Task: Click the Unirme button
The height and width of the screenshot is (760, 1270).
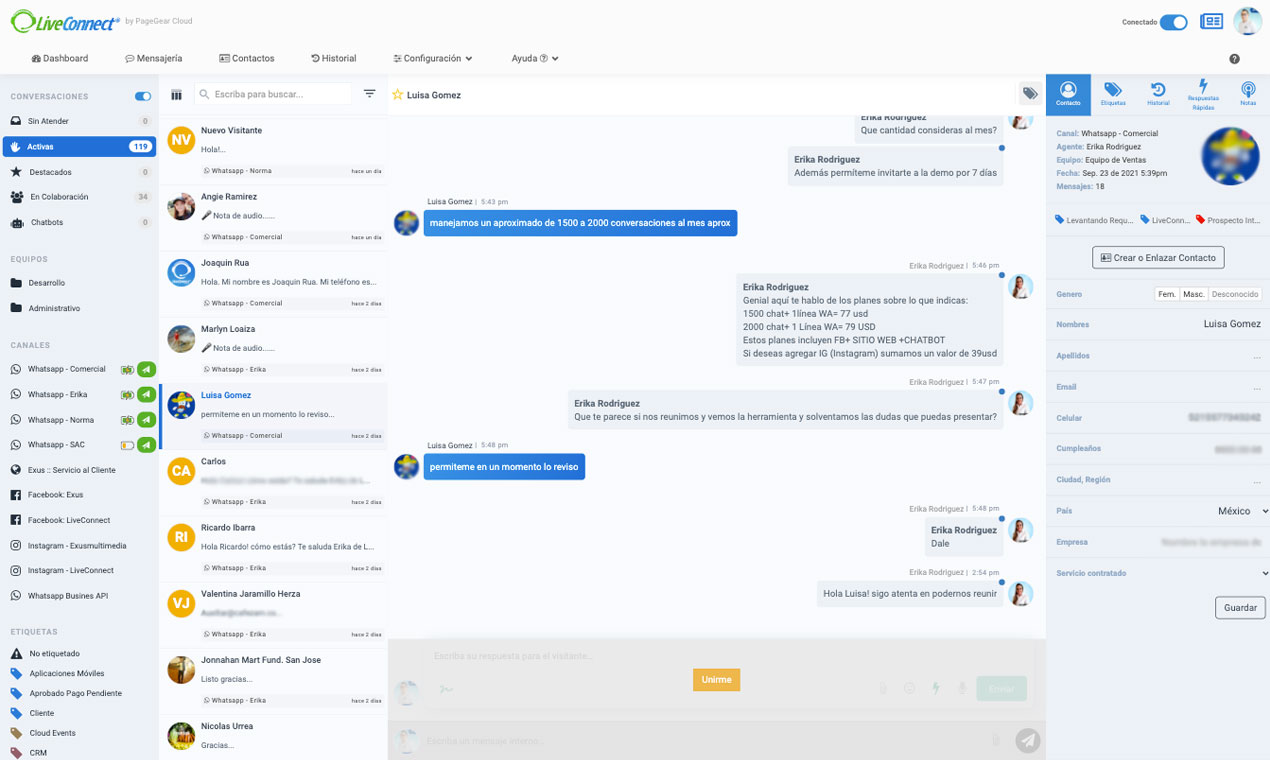Action: click(716, 680)
